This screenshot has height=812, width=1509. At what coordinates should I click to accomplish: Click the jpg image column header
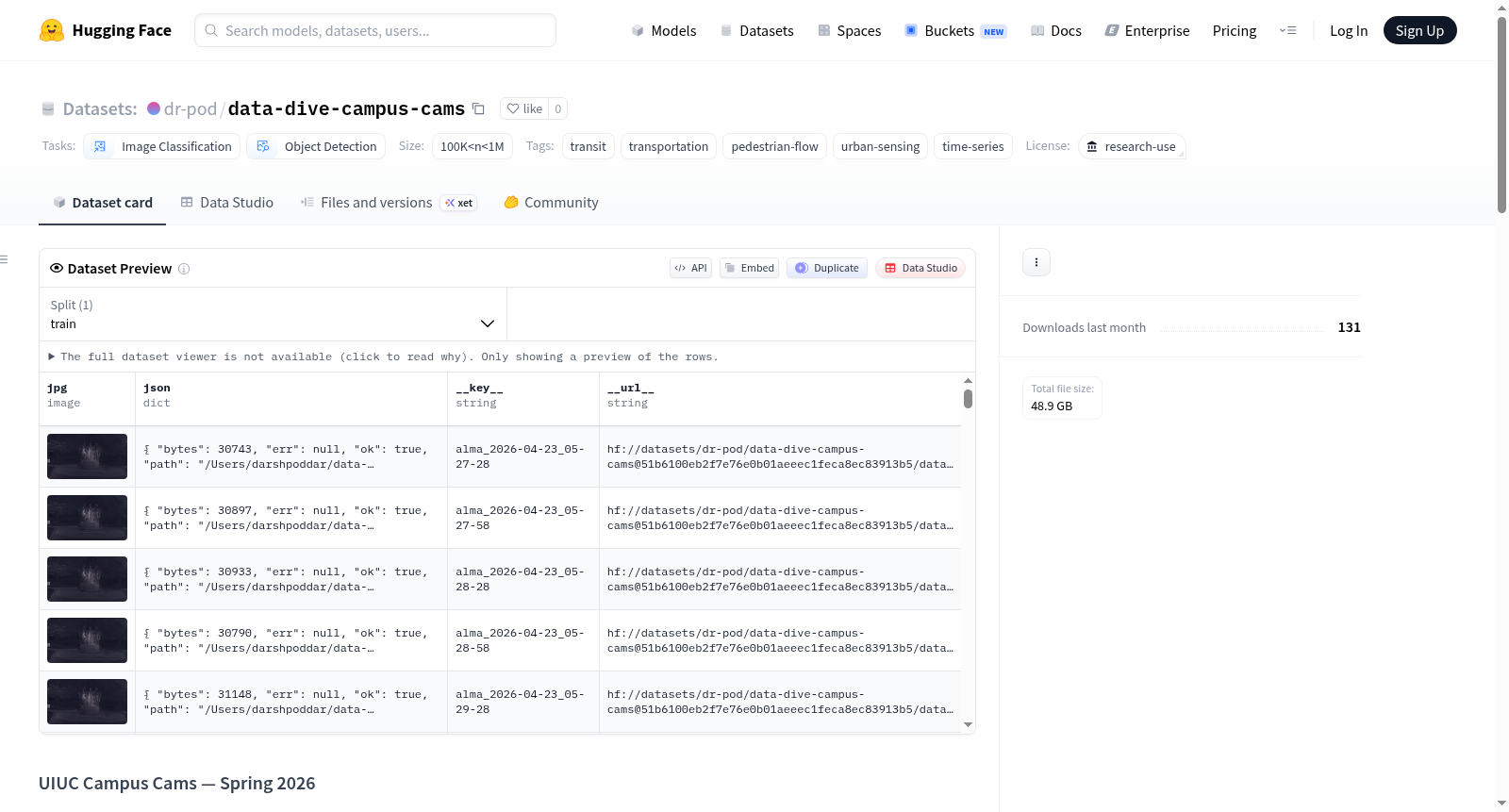click(87, 399)
